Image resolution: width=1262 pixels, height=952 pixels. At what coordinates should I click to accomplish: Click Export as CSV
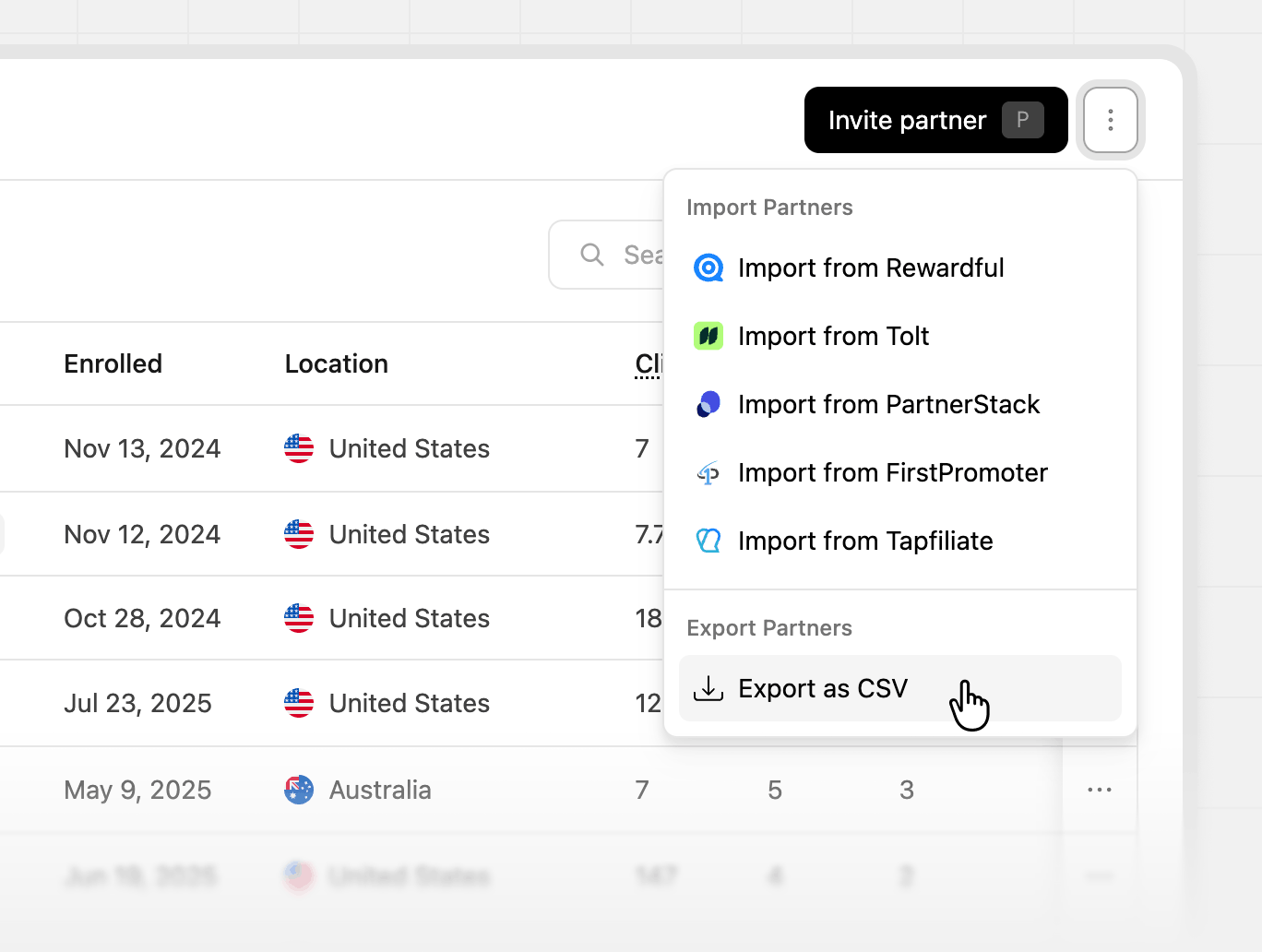point(900,688)
